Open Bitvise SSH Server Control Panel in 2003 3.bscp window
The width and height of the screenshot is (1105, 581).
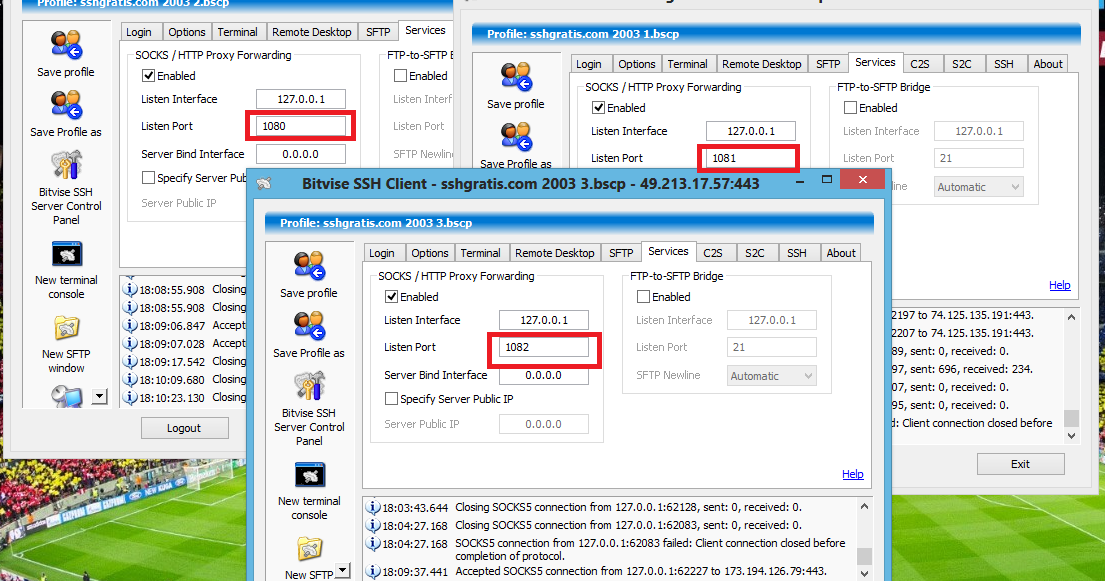click(309, 386)
